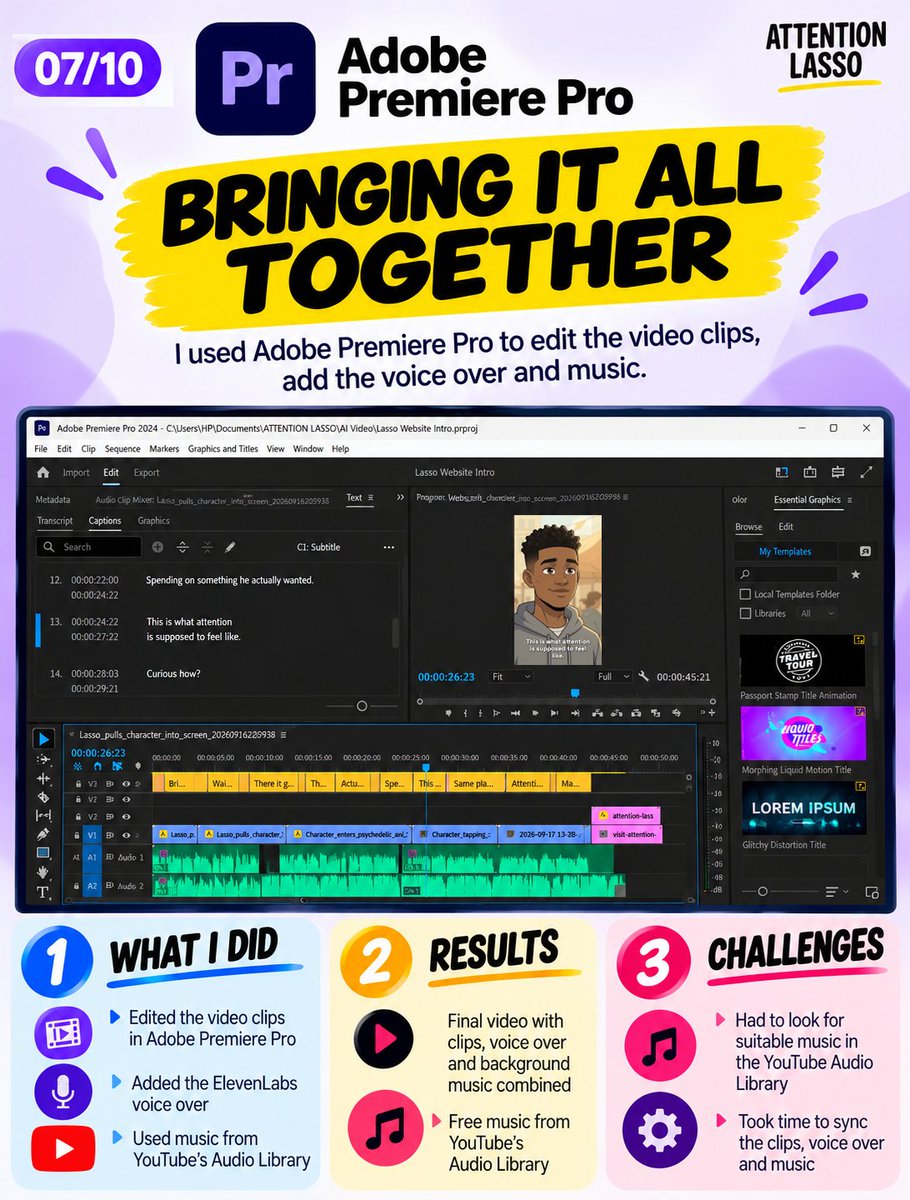Viewport: 910px width, 1200px height.
Task: Go to the Home screen icon
Action: 43,472
